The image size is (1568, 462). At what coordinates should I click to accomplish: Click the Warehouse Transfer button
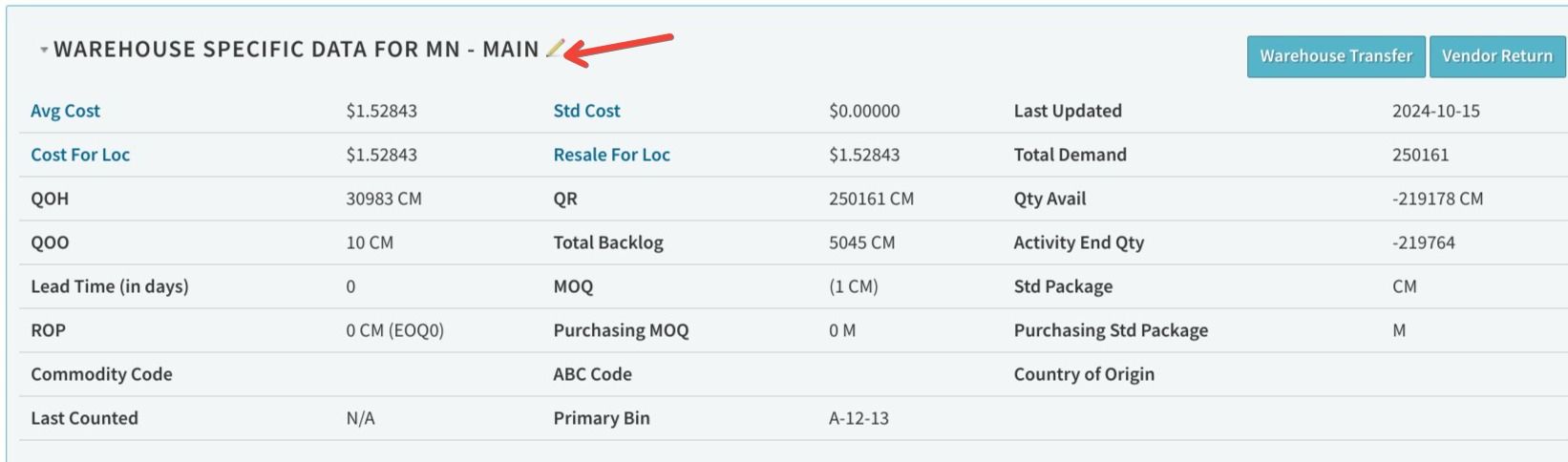pyautogui.click(x=1335, y=56)
